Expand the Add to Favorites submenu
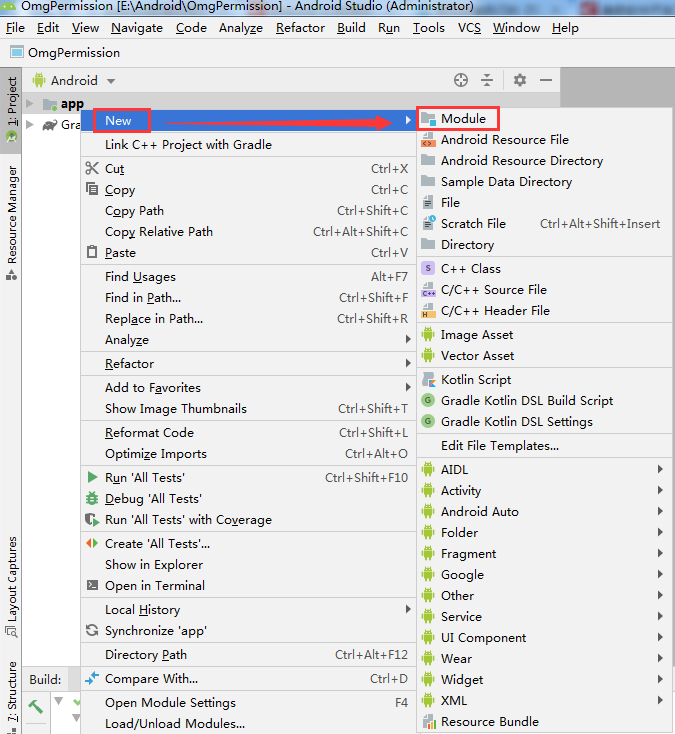Screen dimensions: 675x734 [x=408, y=387]
